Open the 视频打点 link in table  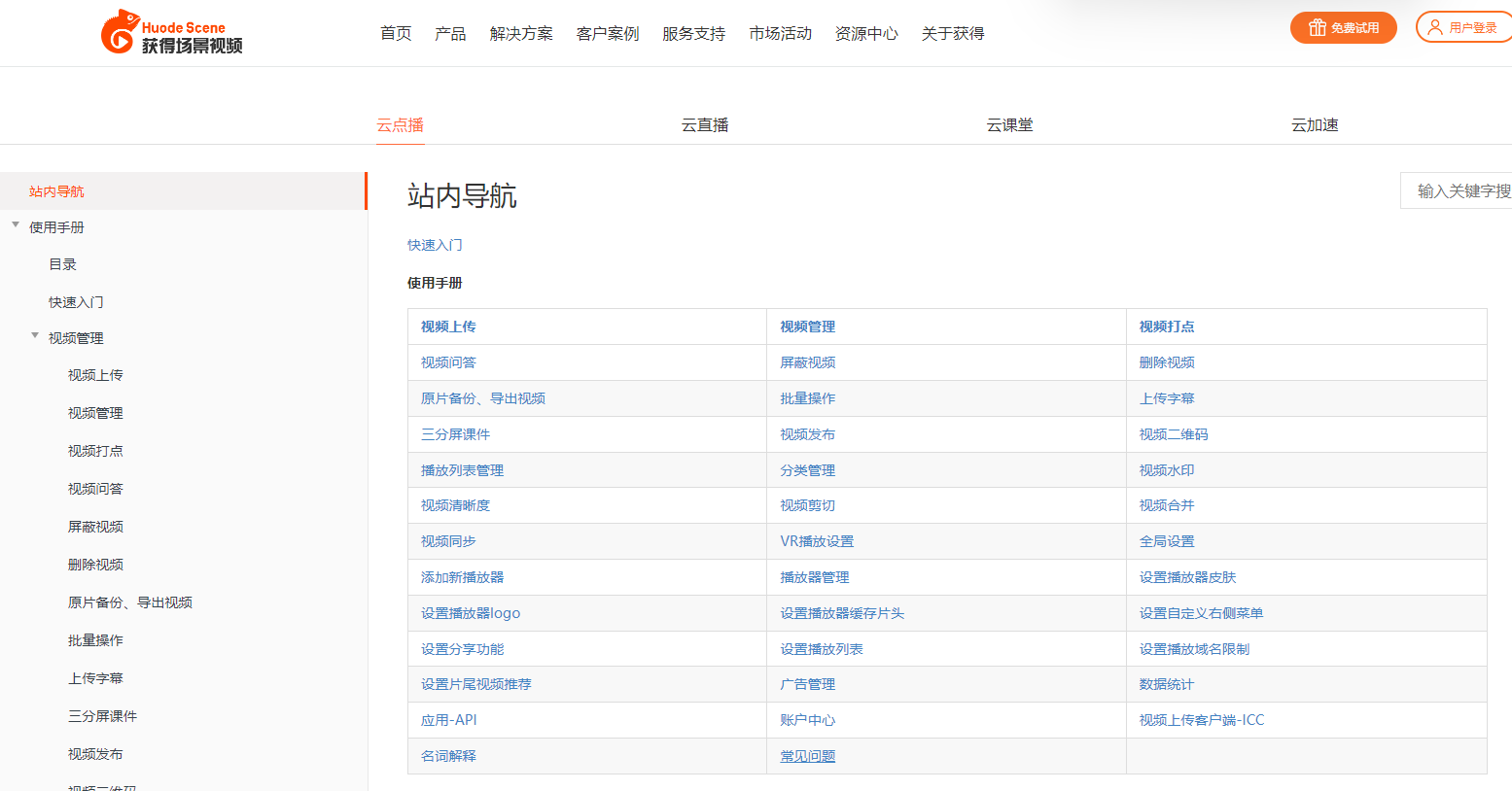pos(1167,327)
